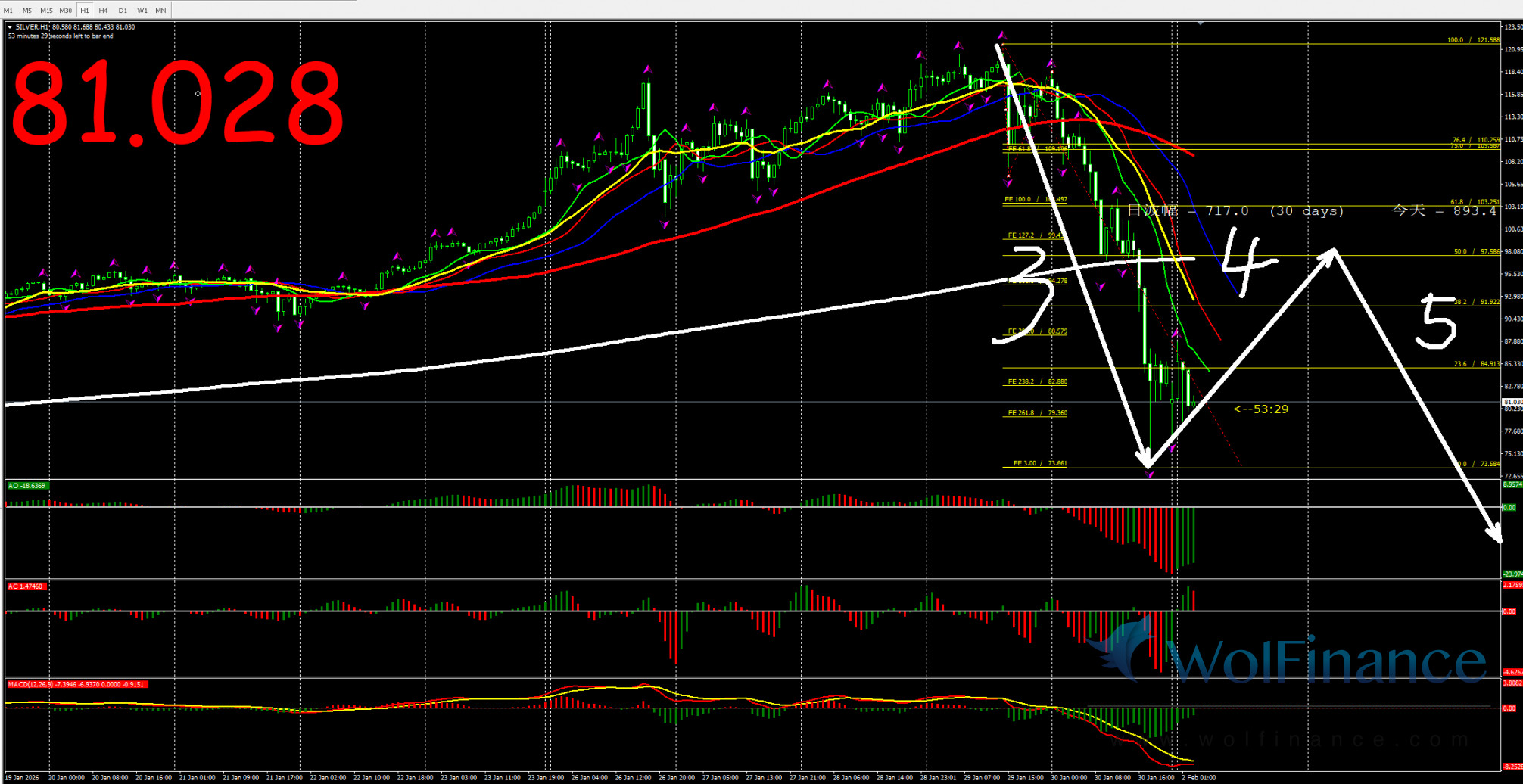Screen dimensions: 1523x784
Task: Switch chart to M1 timeframe
Action: pos(8,11)
